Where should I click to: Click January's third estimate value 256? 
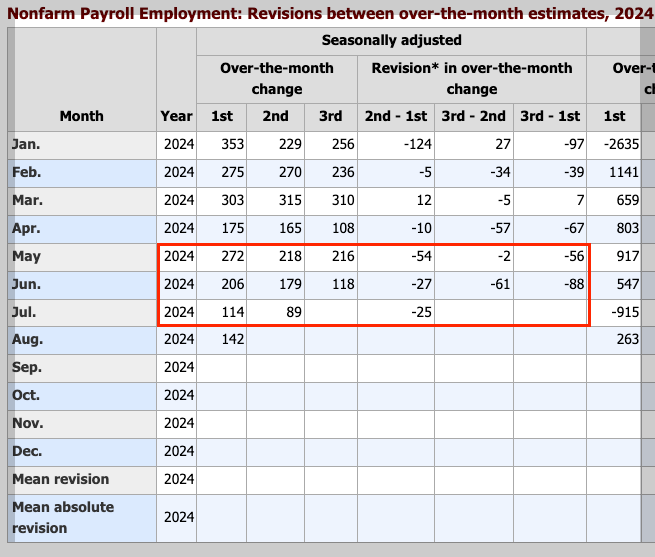pos(343,144)
